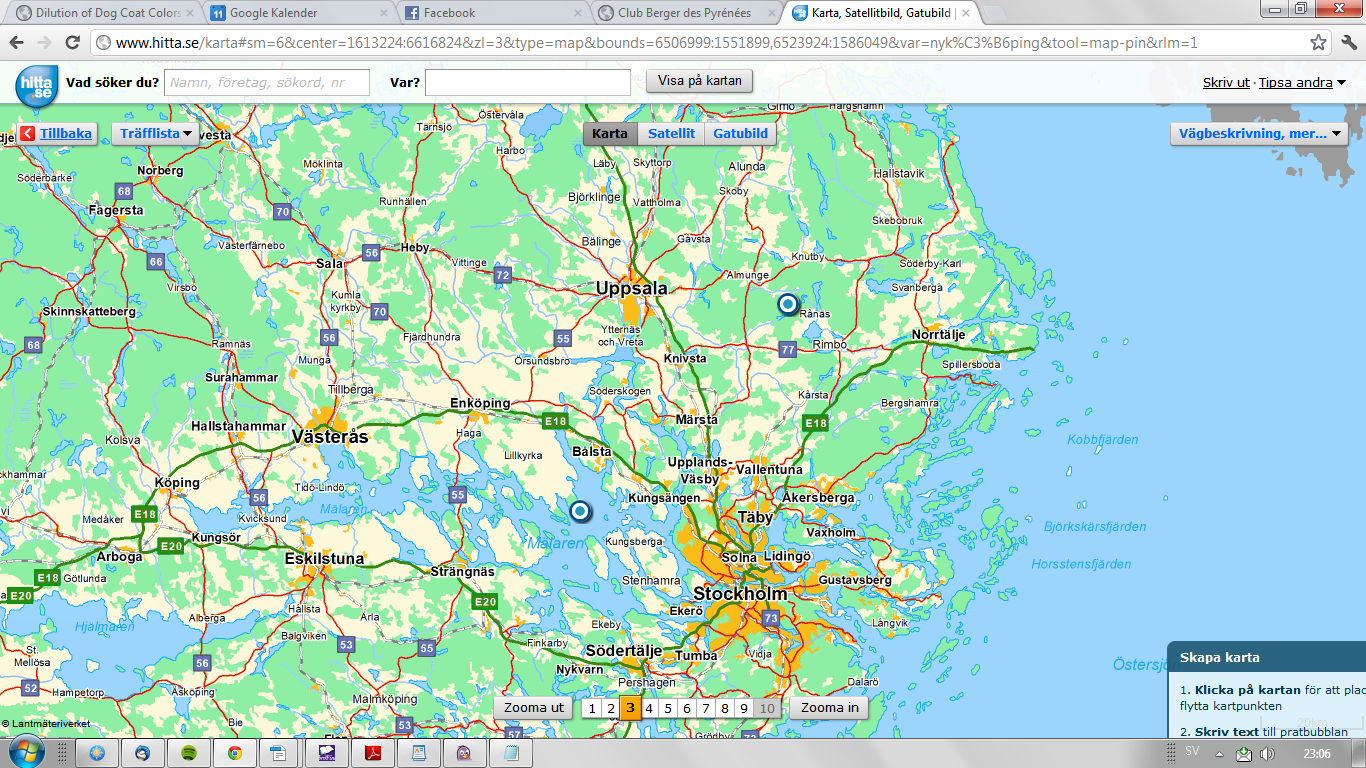Open Chrome wrench settings menu
Viewport: 1366px width, 768px height.
click(x=1347, y=43)
